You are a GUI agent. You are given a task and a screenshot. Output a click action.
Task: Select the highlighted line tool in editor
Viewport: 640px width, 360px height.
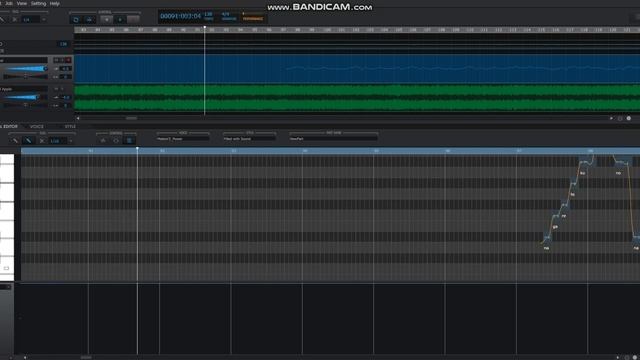coord(29,141)
